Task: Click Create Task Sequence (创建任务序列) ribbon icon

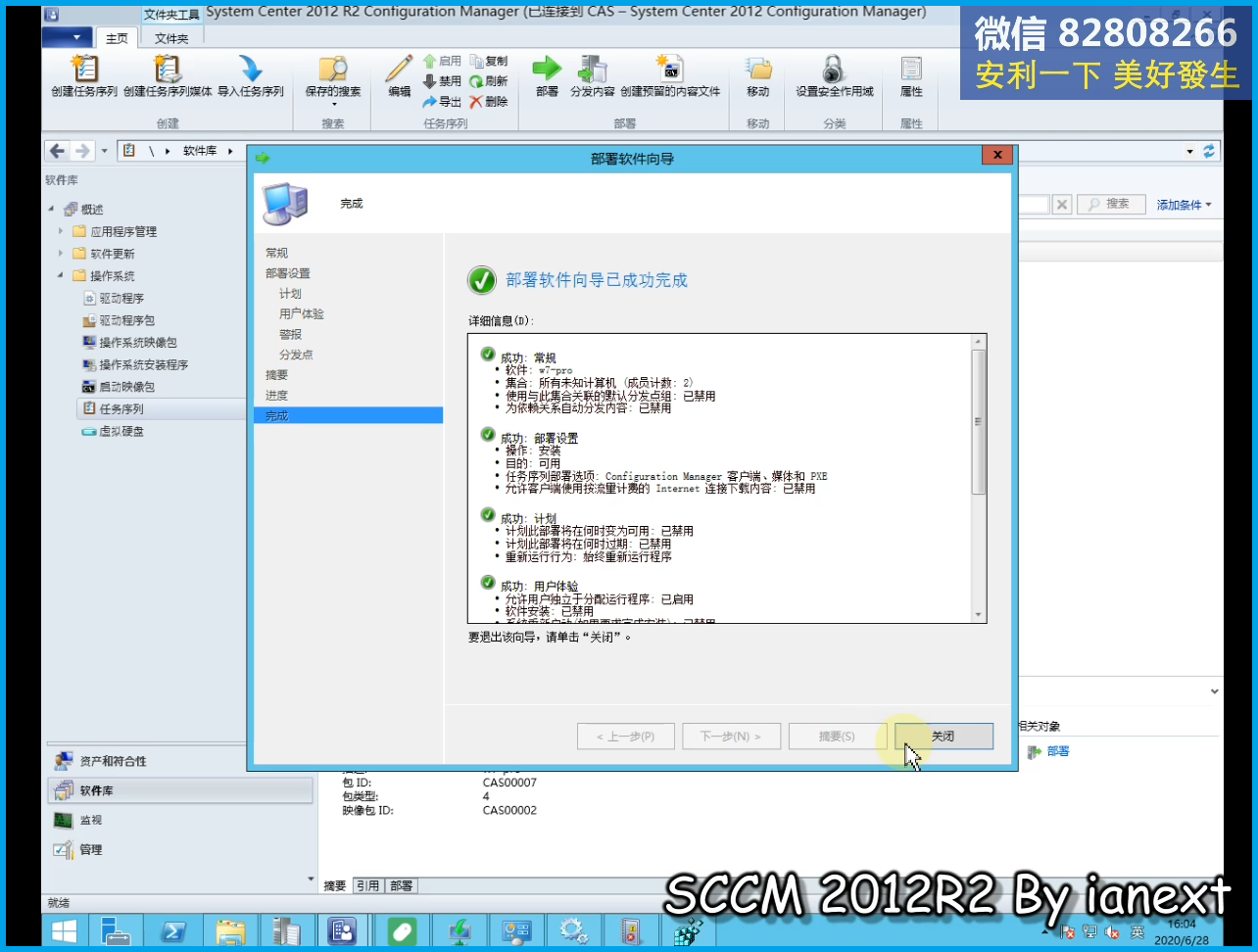Action: (84, 75)
